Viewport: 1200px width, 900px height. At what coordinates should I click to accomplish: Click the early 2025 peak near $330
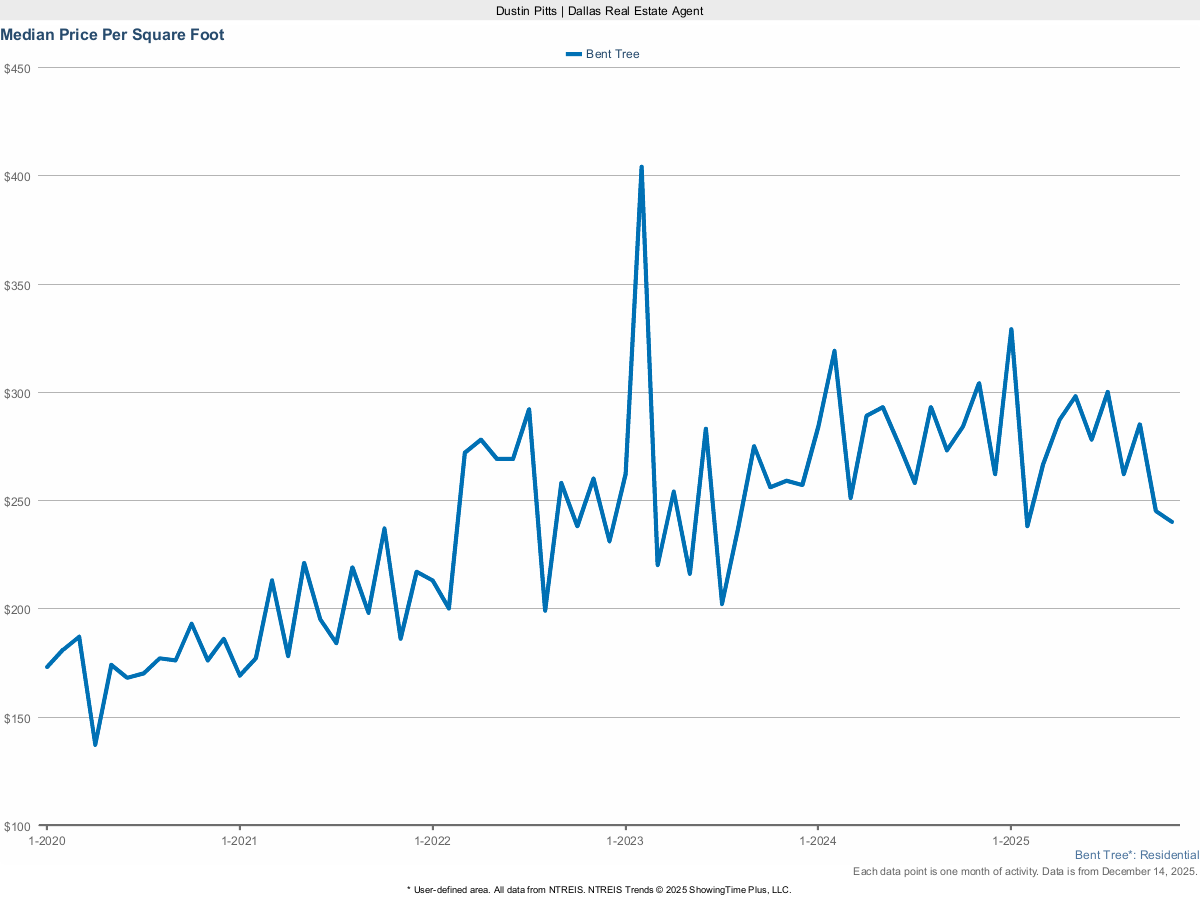pyautogui.click(x=1011, y=330)
